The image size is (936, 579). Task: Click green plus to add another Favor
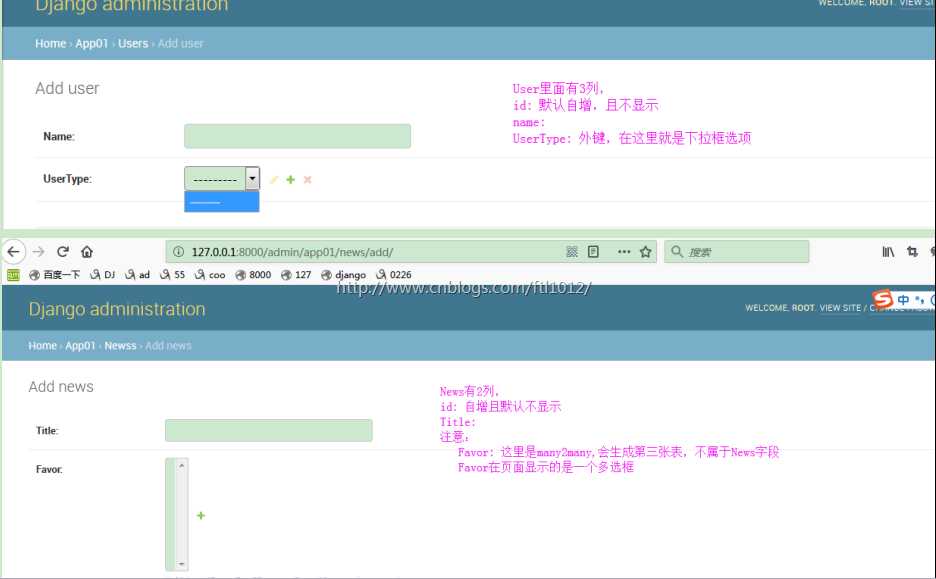click(x=201, y=516)
